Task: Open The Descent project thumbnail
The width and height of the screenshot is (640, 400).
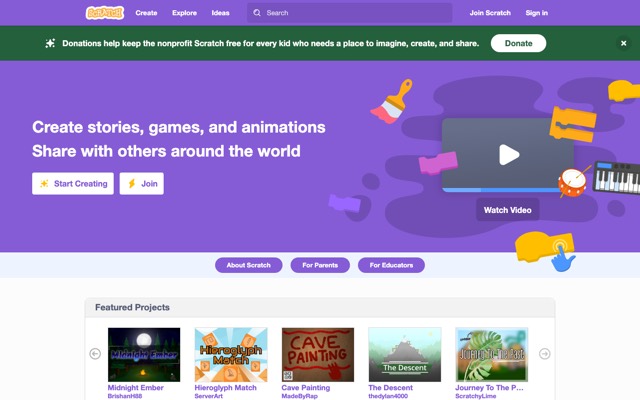Action: (x=405, y=355)
